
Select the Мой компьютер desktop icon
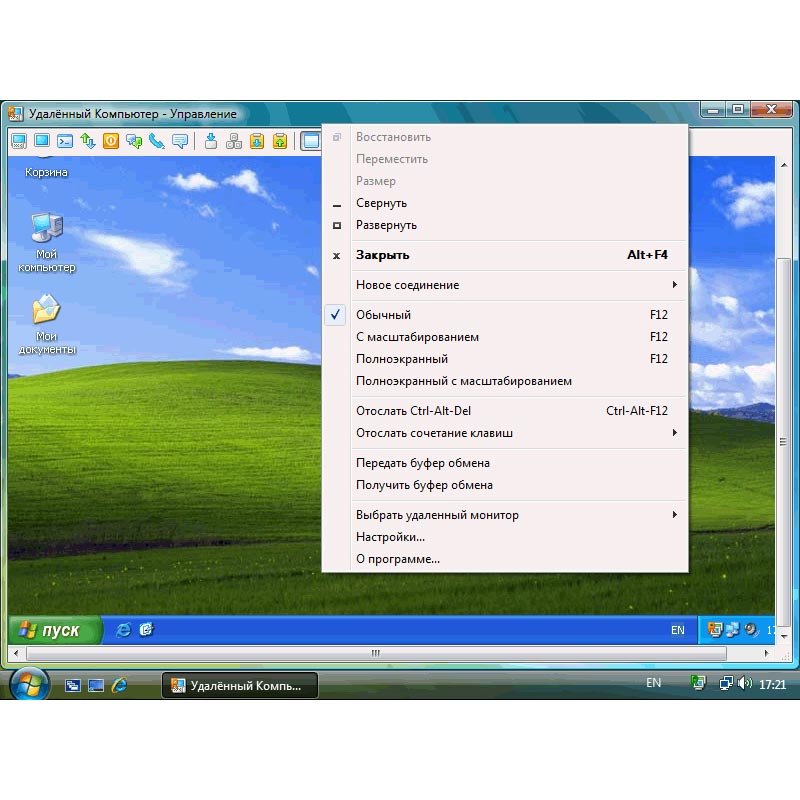(47, 243)
